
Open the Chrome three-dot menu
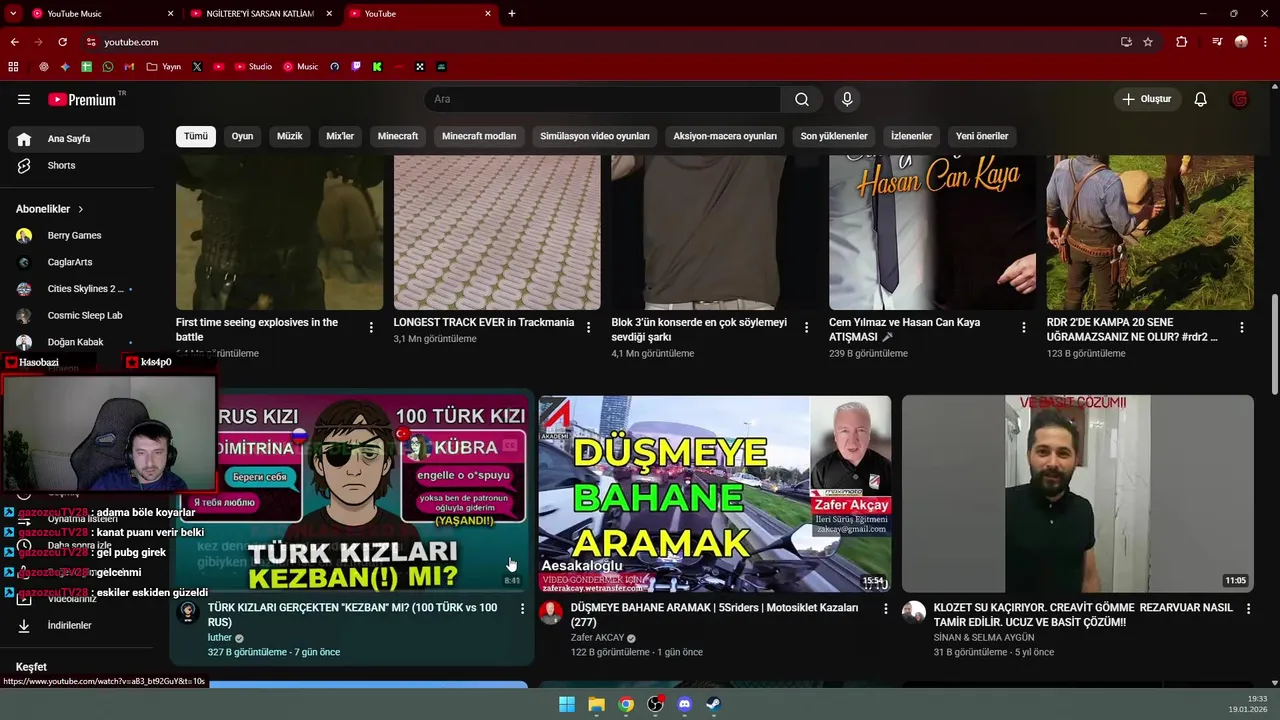pyautogui.click(x=1265, y=42)
